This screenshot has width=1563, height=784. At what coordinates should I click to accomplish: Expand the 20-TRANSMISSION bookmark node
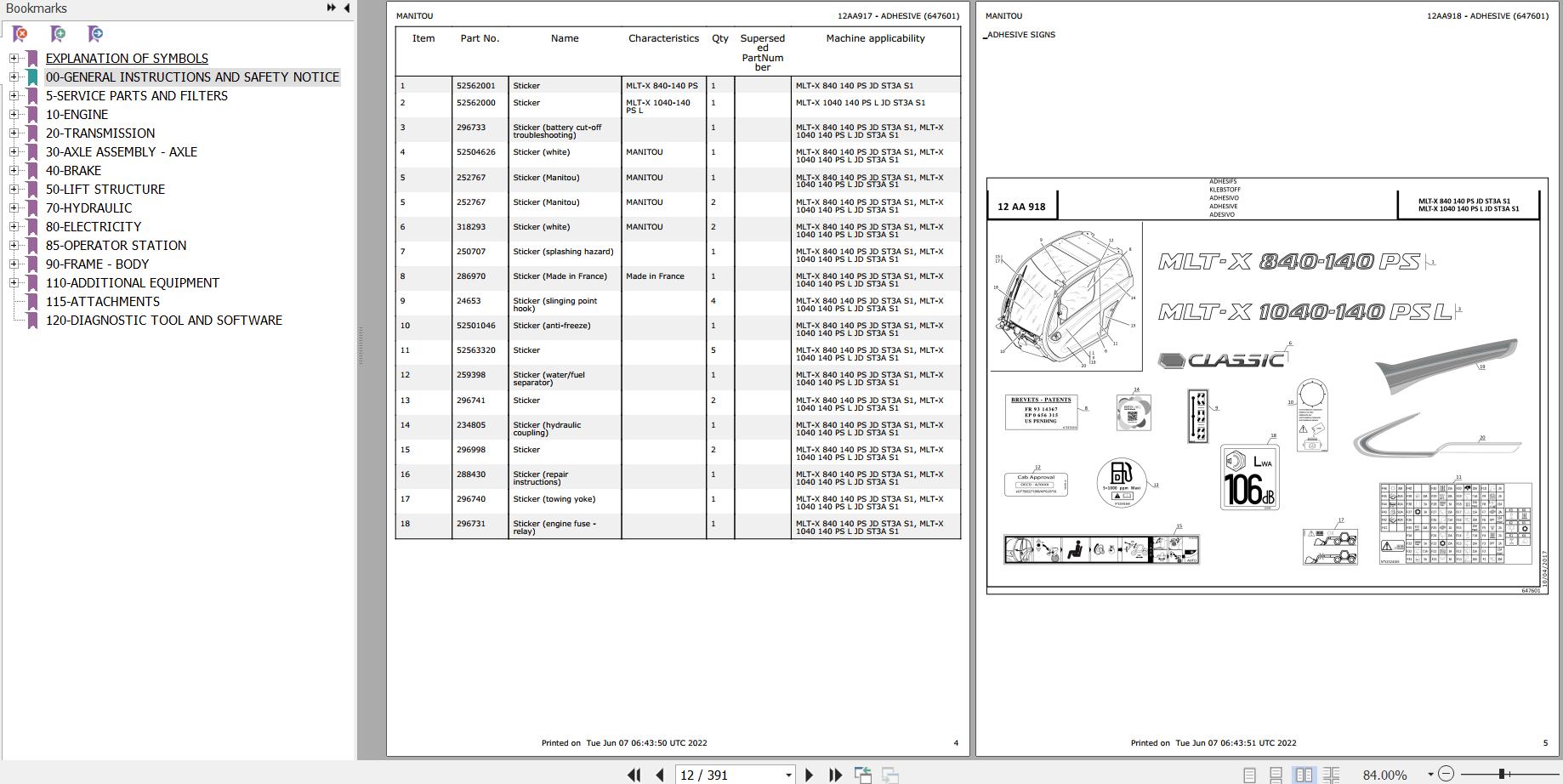14,134
